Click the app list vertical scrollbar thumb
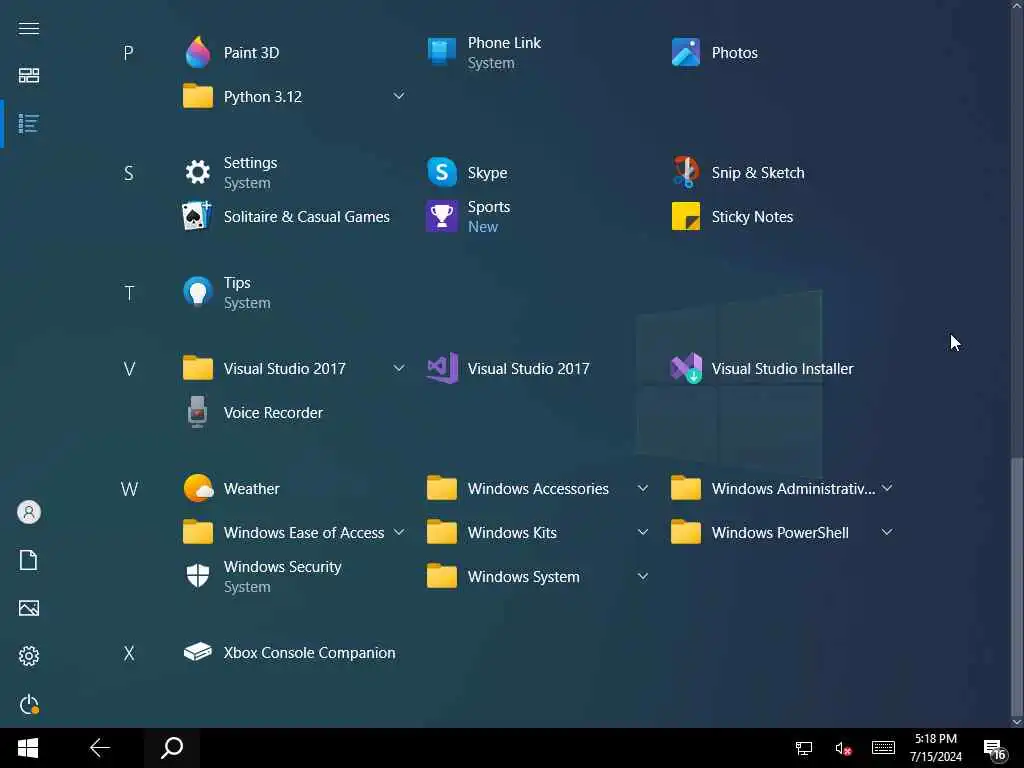The width and height of the screenshot is (1024, 768). coord(1016,586)
